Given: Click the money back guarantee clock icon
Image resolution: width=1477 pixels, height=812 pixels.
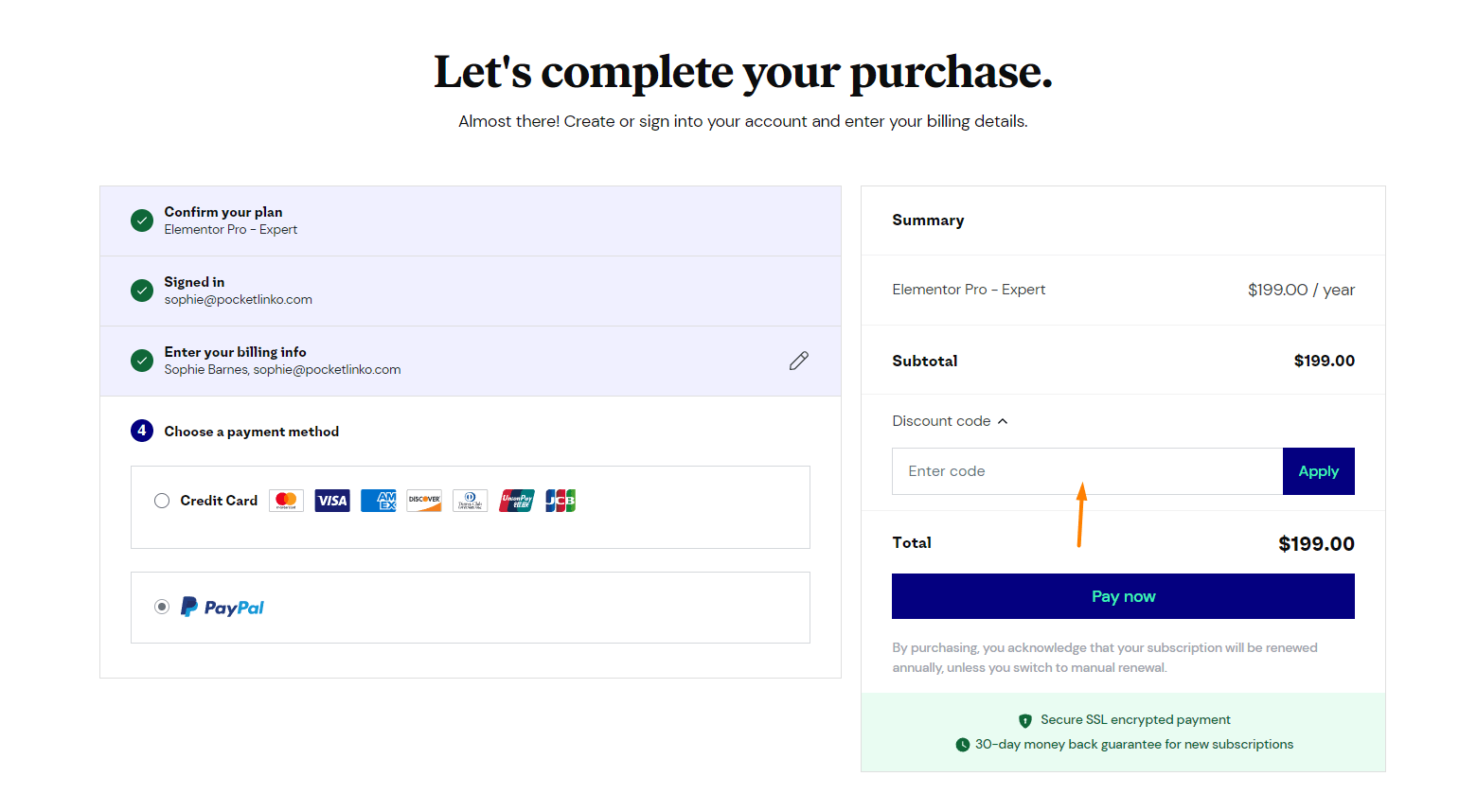Looking at the screenshot, I should pyautogui.click(x=963, y=745).
